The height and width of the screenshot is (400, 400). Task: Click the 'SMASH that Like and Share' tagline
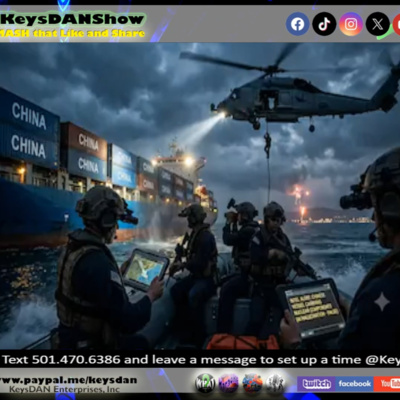coord(72,33)
